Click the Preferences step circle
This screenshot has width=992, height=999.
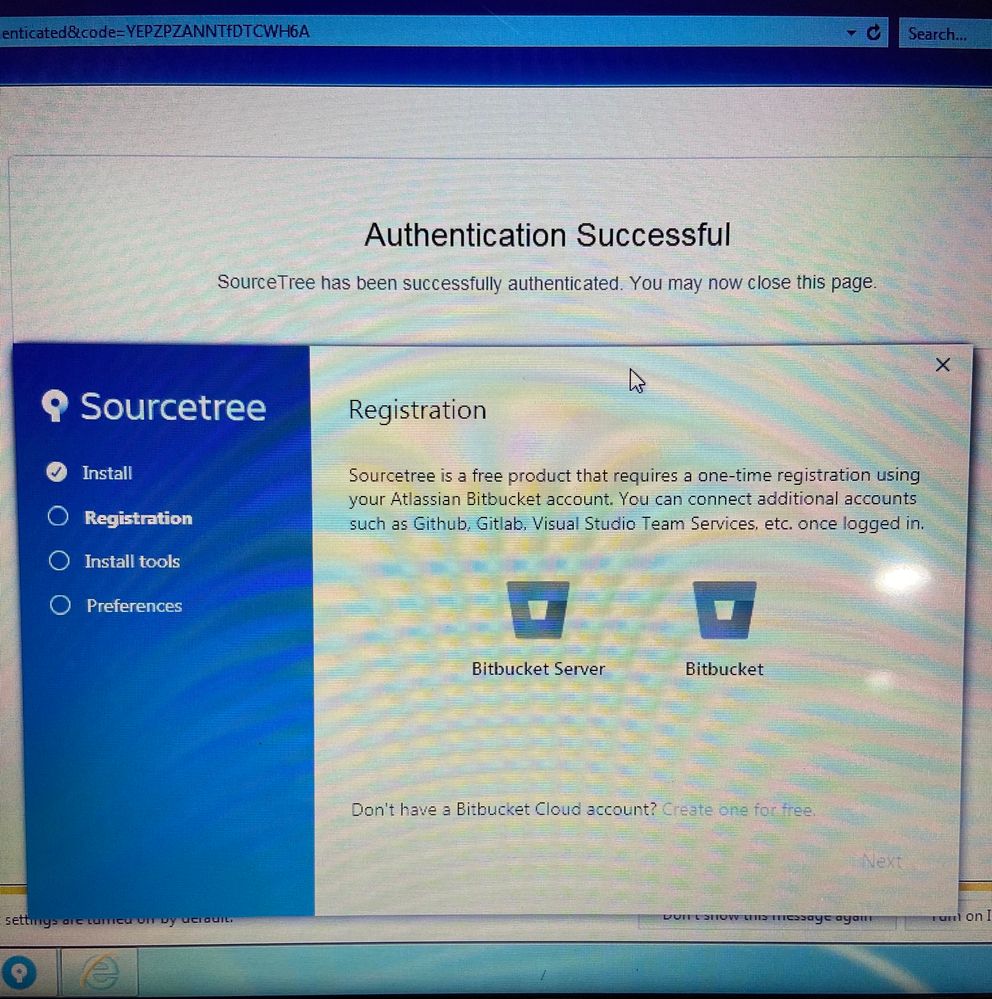[61, 605]
